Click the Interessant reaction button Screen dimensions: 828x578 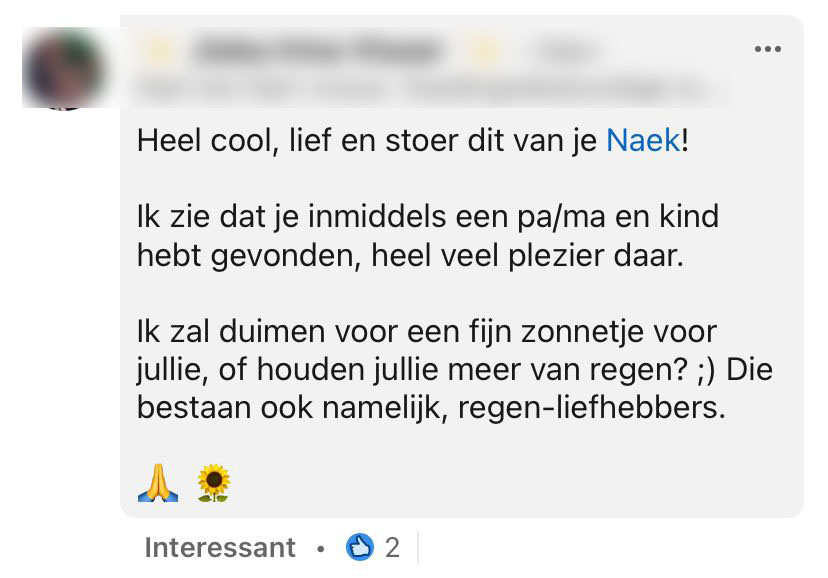point(220,548)
